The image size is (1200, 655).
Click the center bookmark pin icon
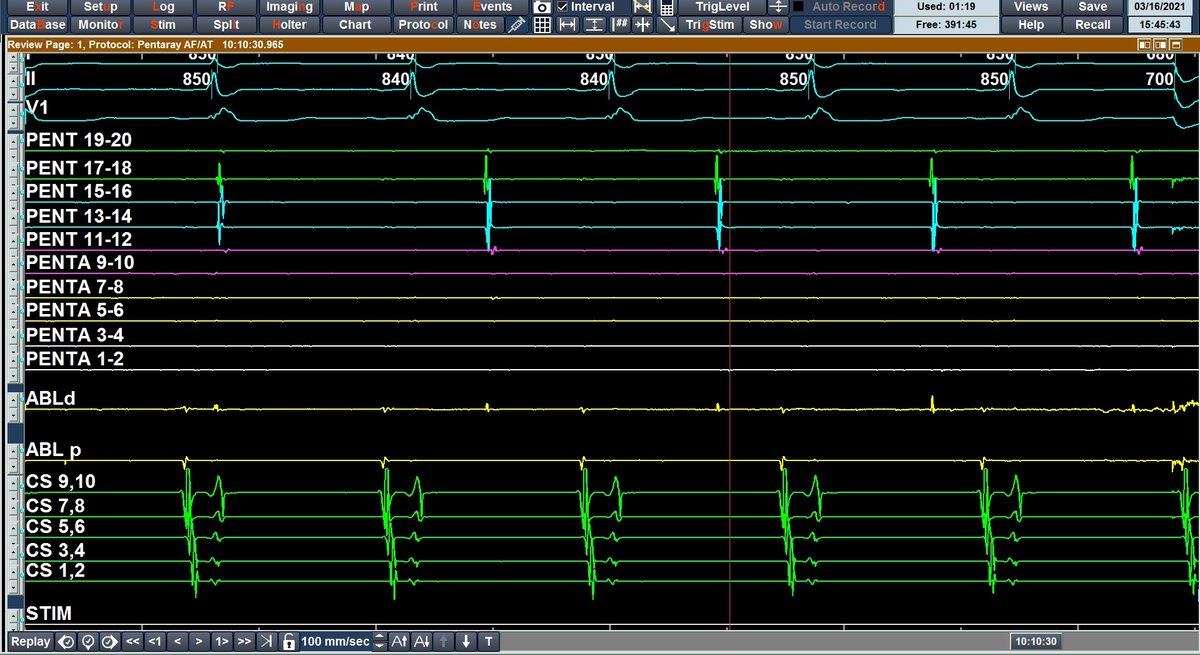(x=88, y=641)
